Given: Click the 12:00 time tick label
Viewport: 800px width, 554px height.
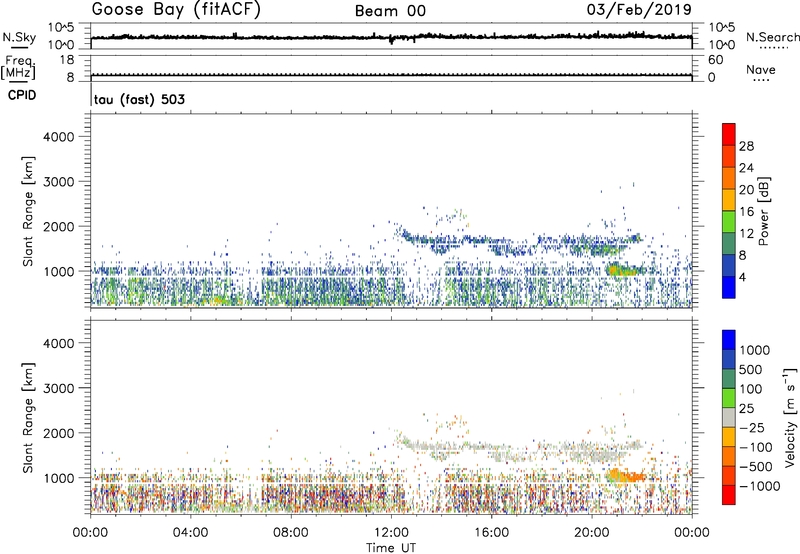Looking at the screenshot, I should coord(391,533).
